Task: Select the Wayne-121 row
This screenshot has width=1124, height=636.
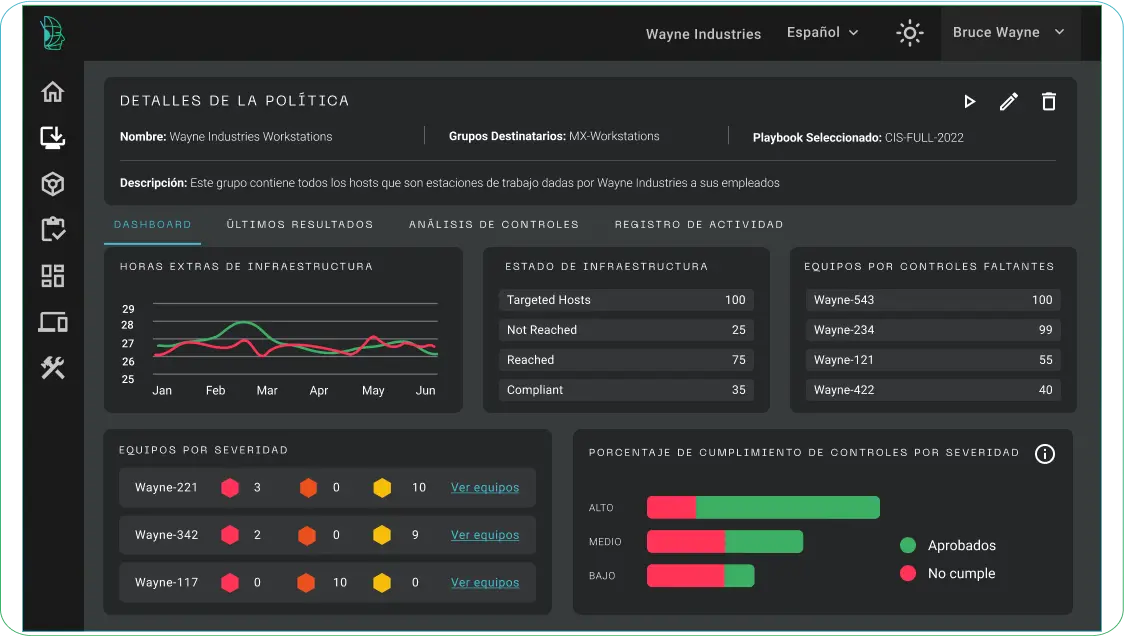Action: click(x=933, y=360)
